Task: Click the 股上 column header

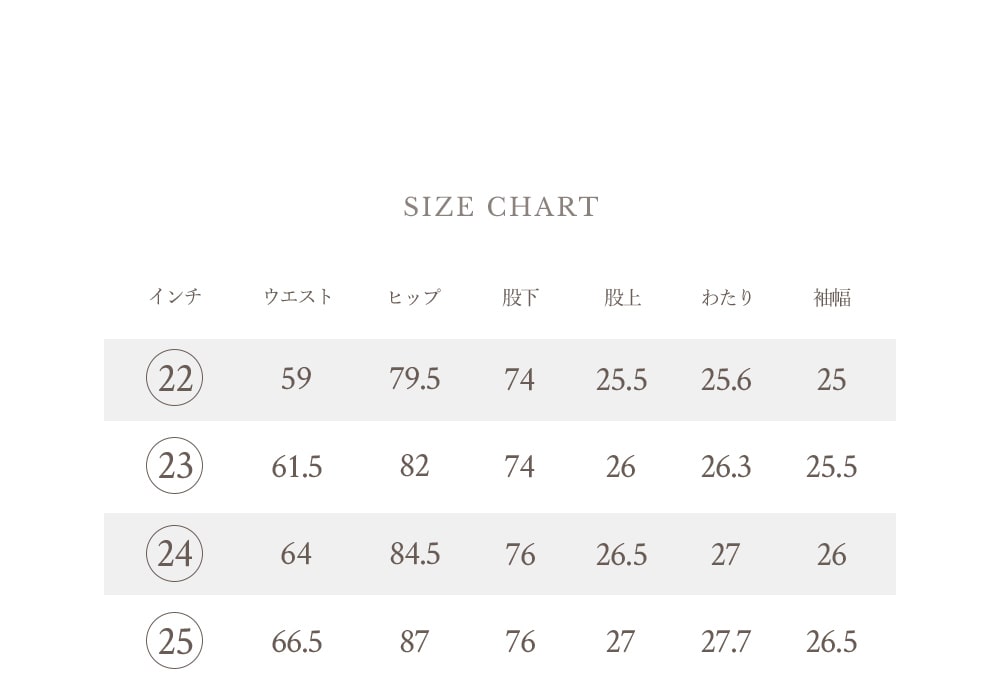Action: [622, 297]
